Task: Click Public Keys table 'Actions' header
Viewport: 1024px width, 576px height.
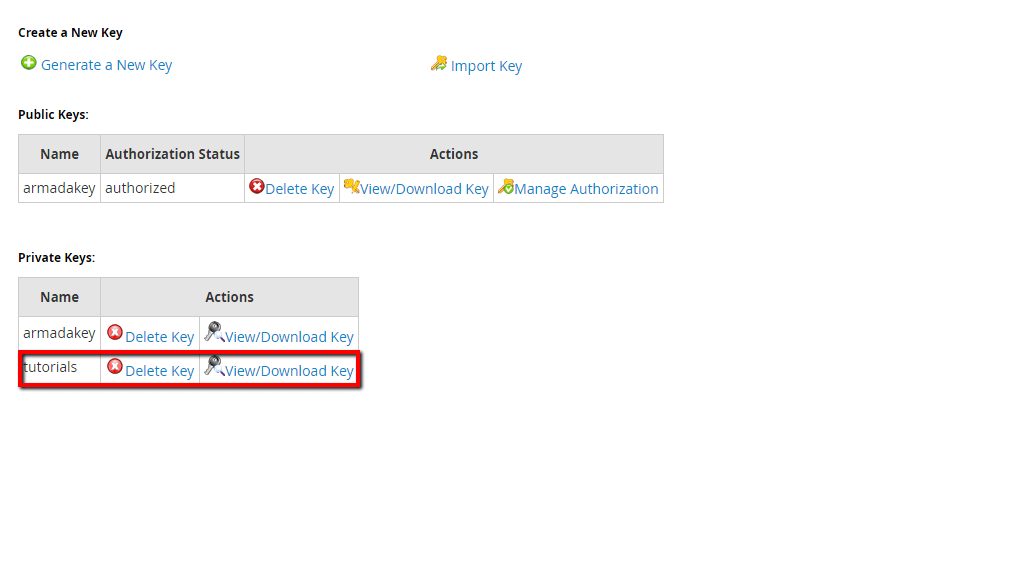Action: click(x=454, y=154)
